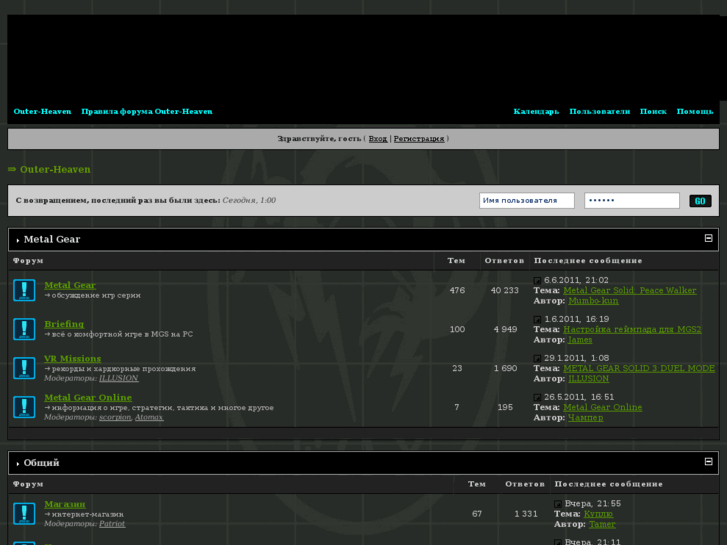Open author profile Чампер
The image size is (727, 545).
[586, 417]
